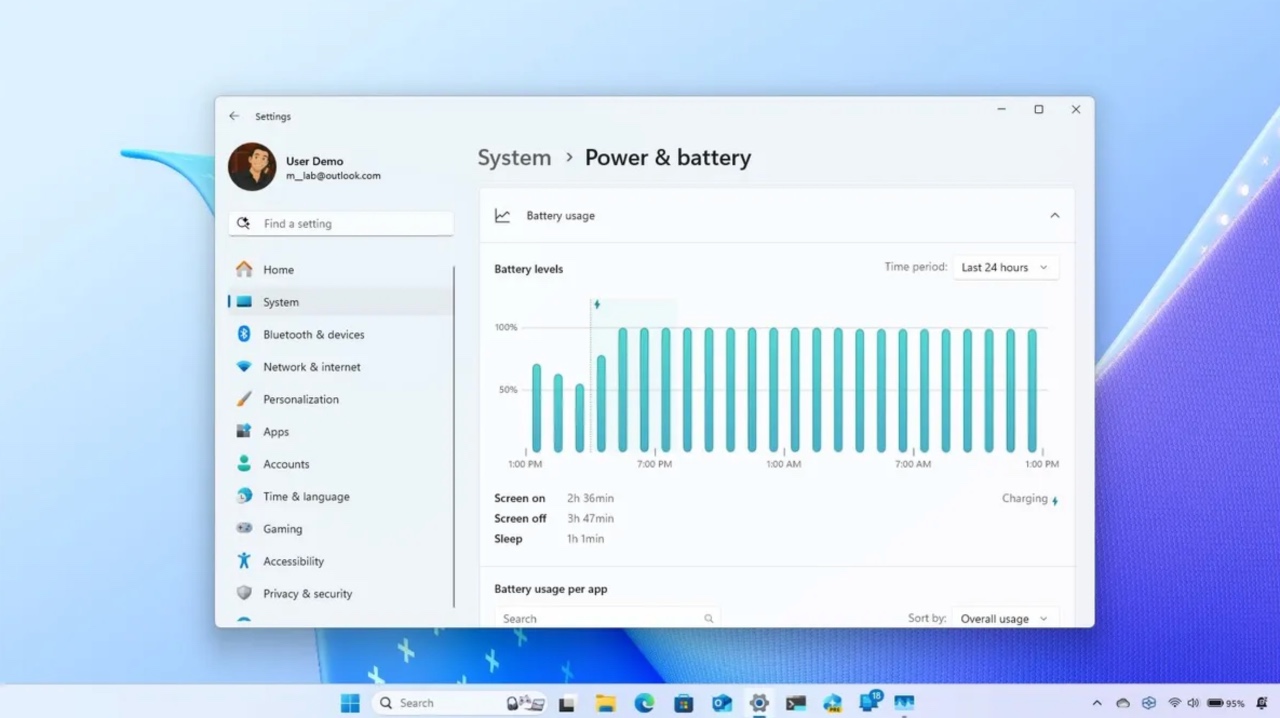1280x718 pixels.
Task: Click the charging marker above the chart
Action: 597,305
